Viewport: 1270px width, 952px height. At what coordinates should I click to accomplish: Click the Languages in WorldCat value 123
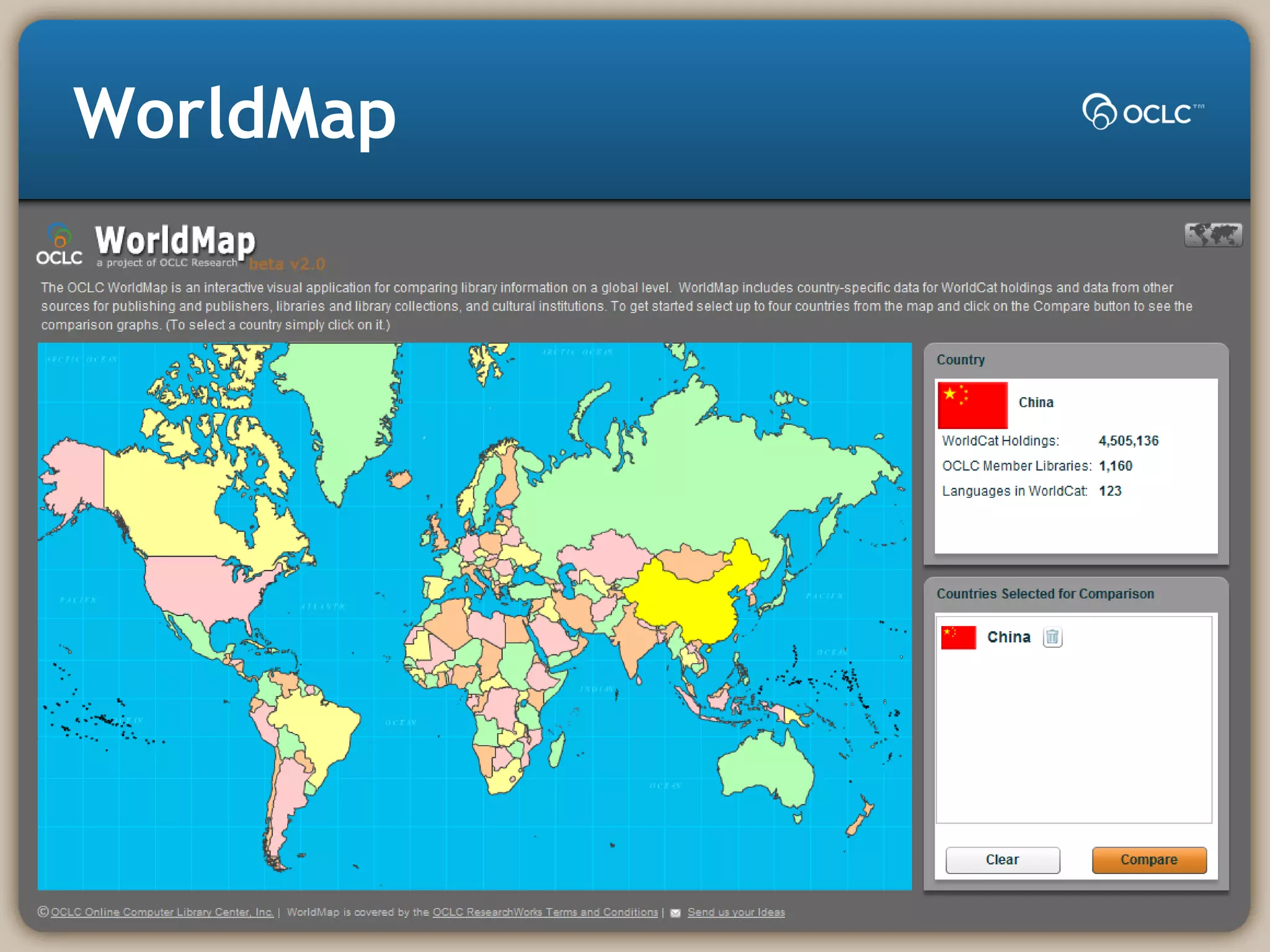(1110, 491)
